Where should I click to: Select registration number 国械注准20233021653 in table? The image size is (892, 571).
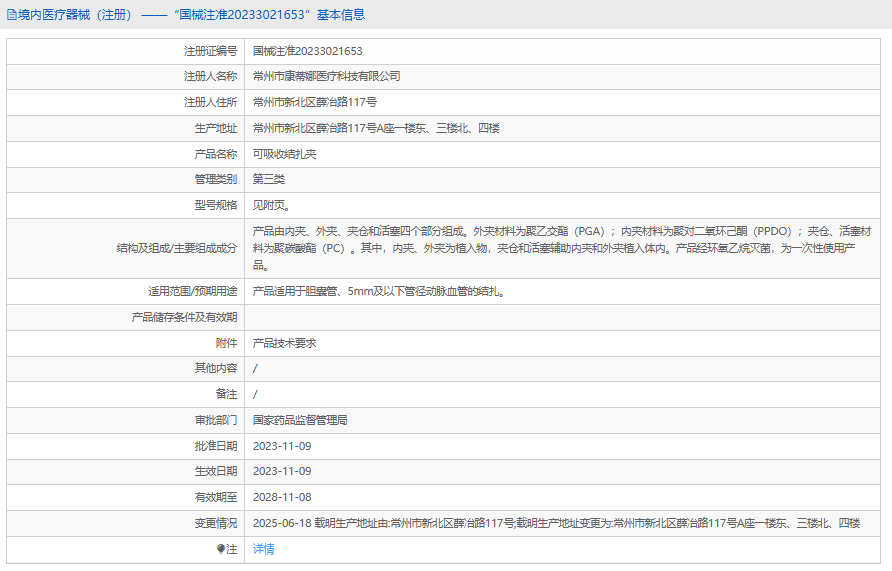click(x=307, y=51)
